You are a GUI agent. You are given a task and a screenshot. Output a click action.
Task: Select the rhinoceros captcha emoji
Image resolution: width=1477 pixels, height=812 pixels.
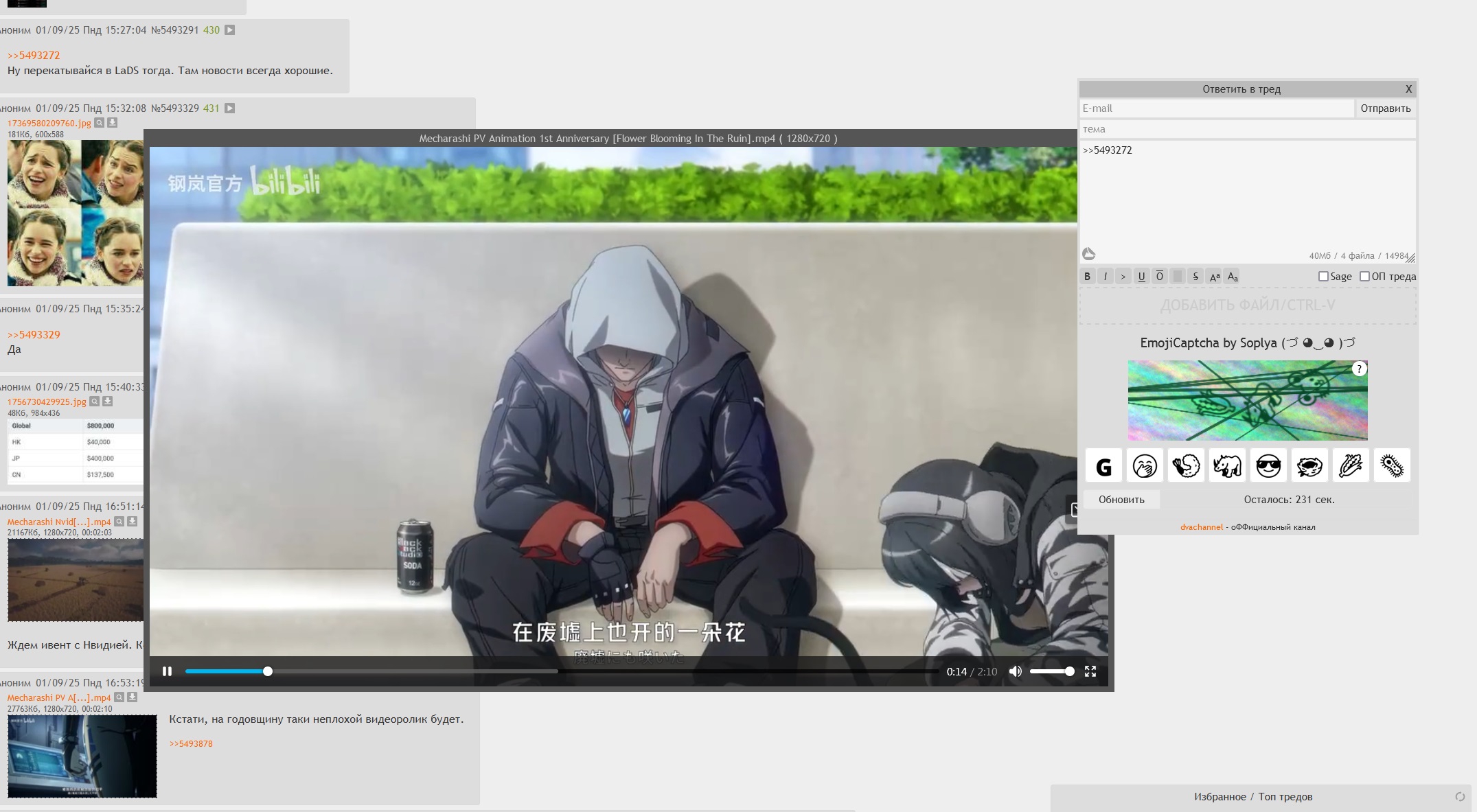1226,466
